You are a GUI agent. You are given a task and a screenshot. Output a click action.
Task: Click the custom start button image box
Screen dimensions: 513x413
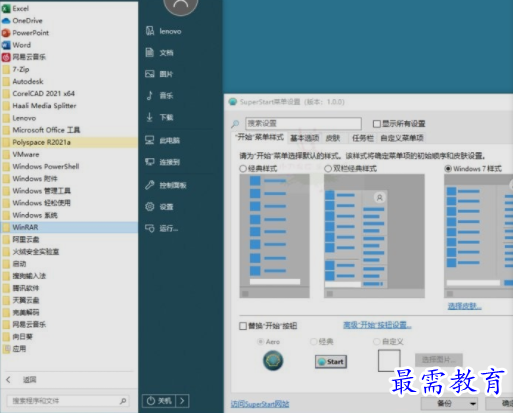[389, 360]
